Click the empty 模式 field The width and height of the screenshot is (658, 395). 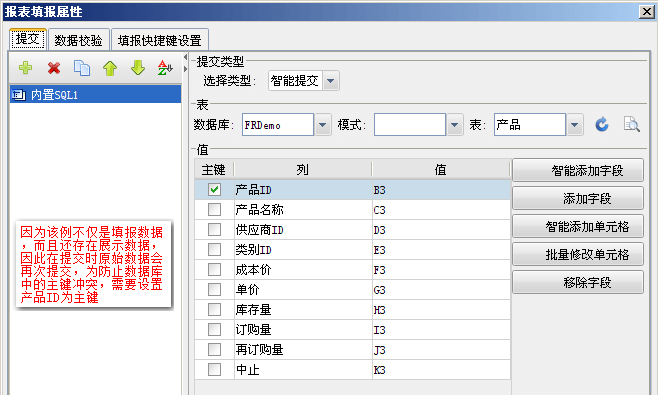[x=410, y=125]
